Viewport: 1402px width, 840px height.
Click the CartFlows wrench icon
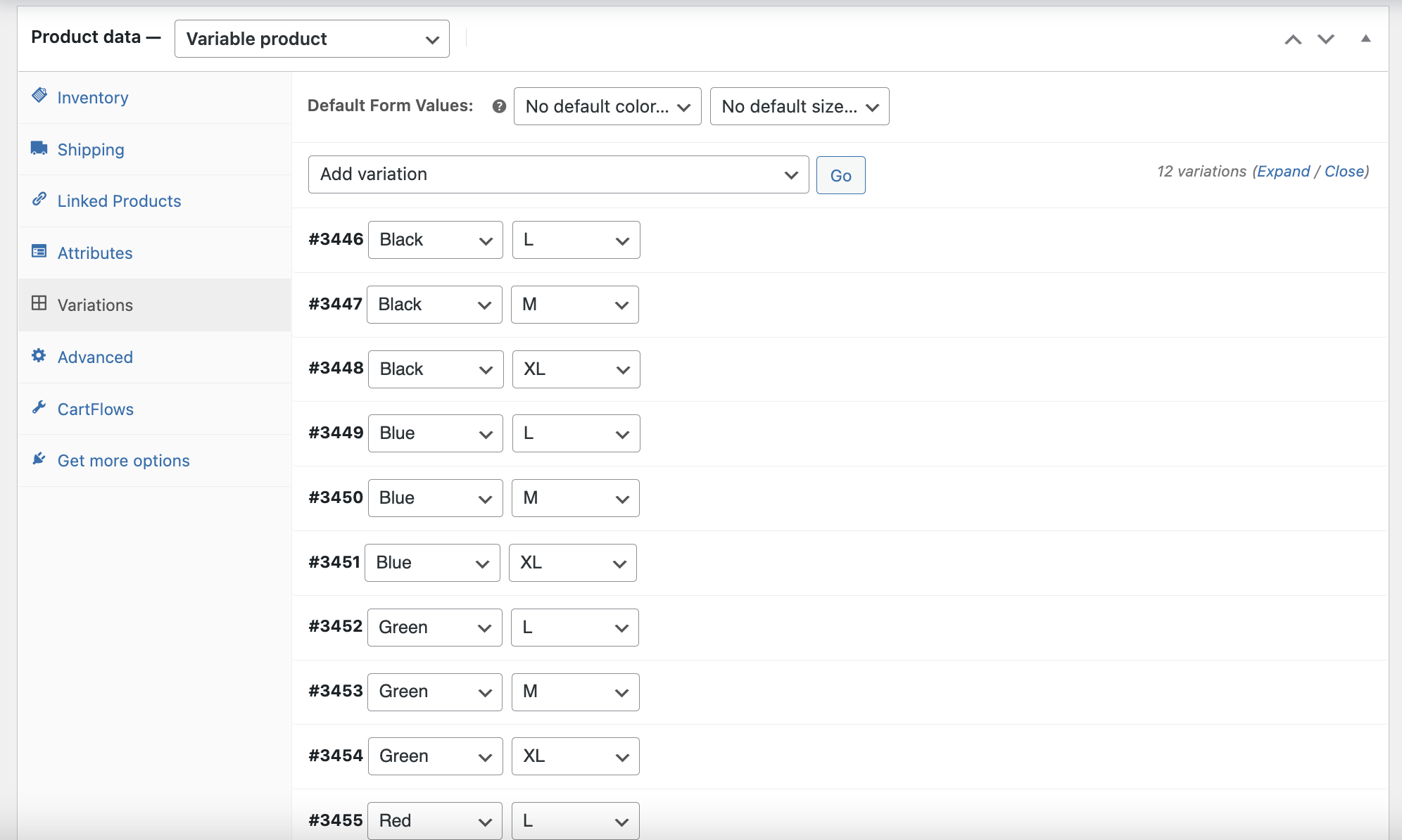point(39,407)
